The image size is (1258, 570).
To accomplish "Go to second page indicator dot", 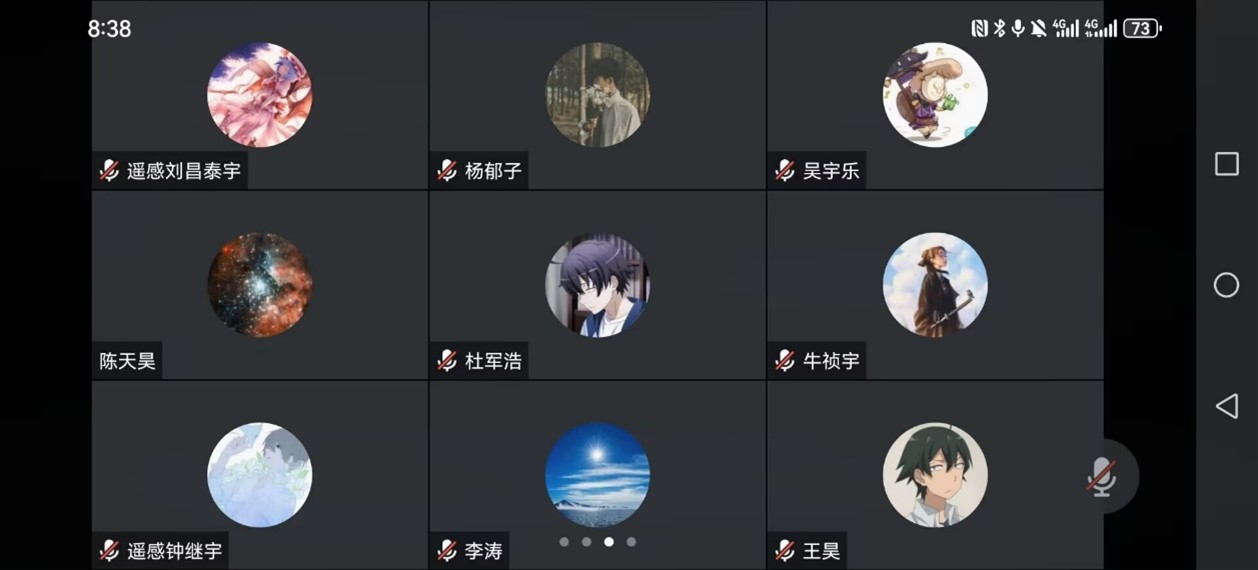I will click(x=586, y=542).
